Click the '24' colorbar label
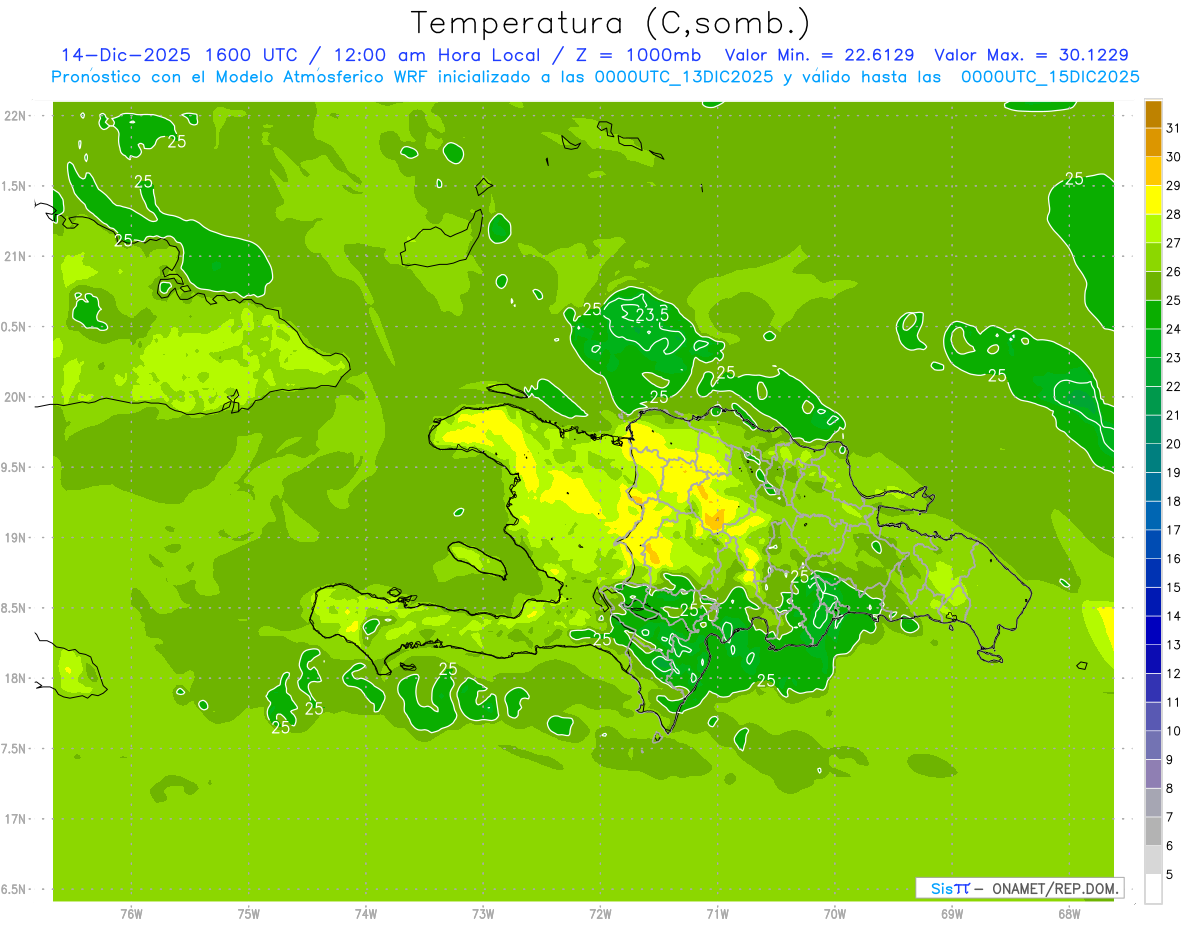The image size is (1200, 927). pyautogui.click(x=1174, y=329)
